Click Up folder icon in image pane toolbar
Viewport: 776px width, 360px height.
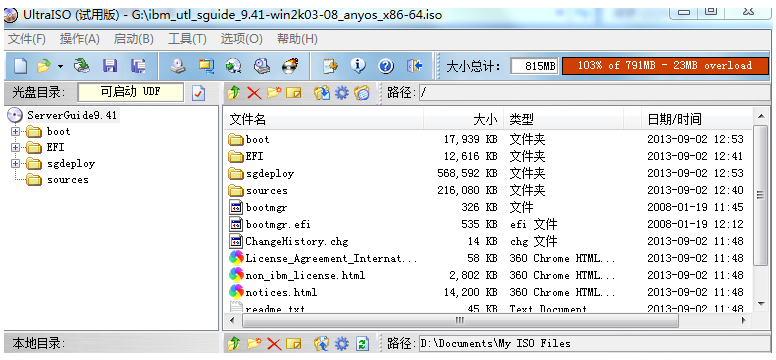(x=234, y=93)
